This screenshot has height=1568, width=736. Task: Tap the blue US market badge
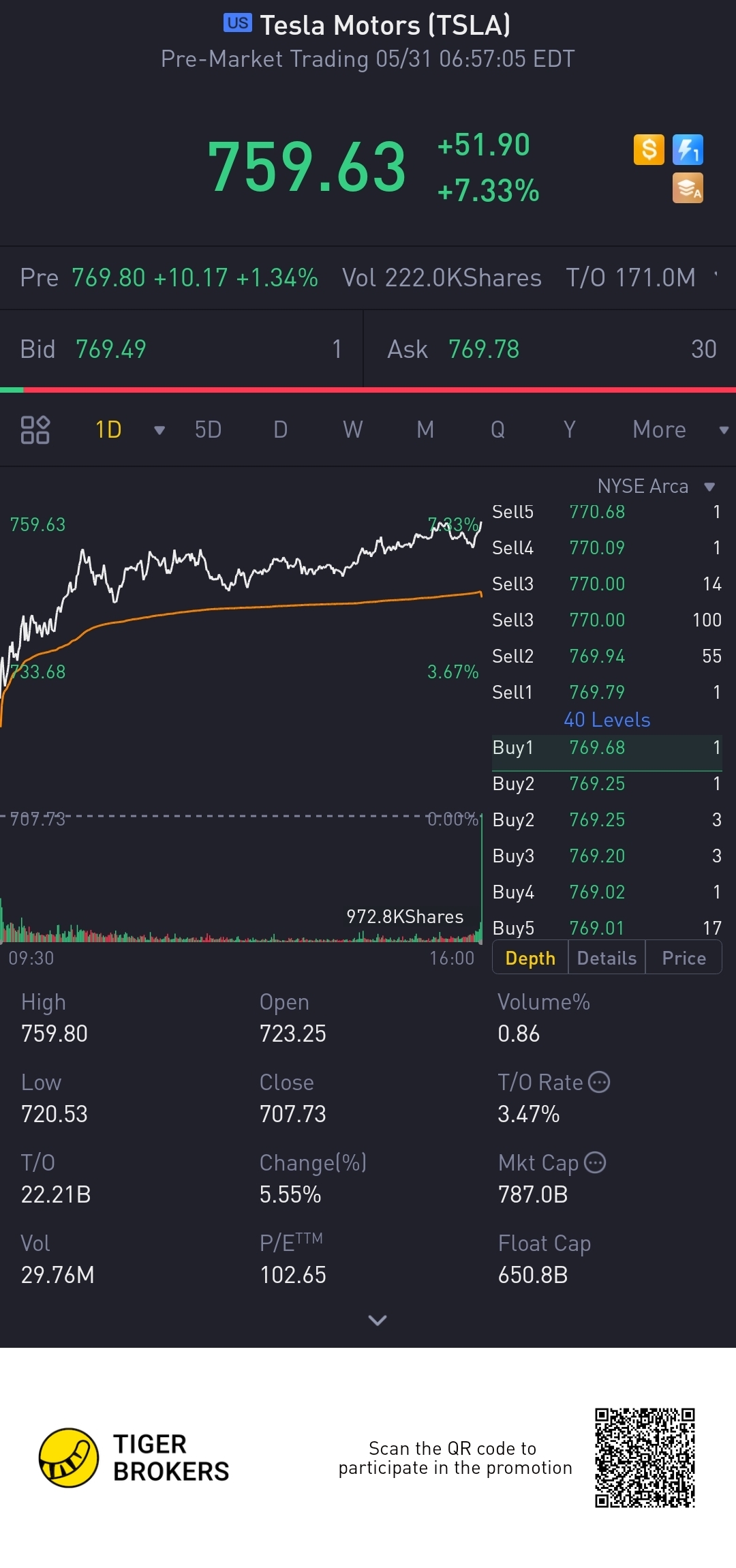click(238, 23)
